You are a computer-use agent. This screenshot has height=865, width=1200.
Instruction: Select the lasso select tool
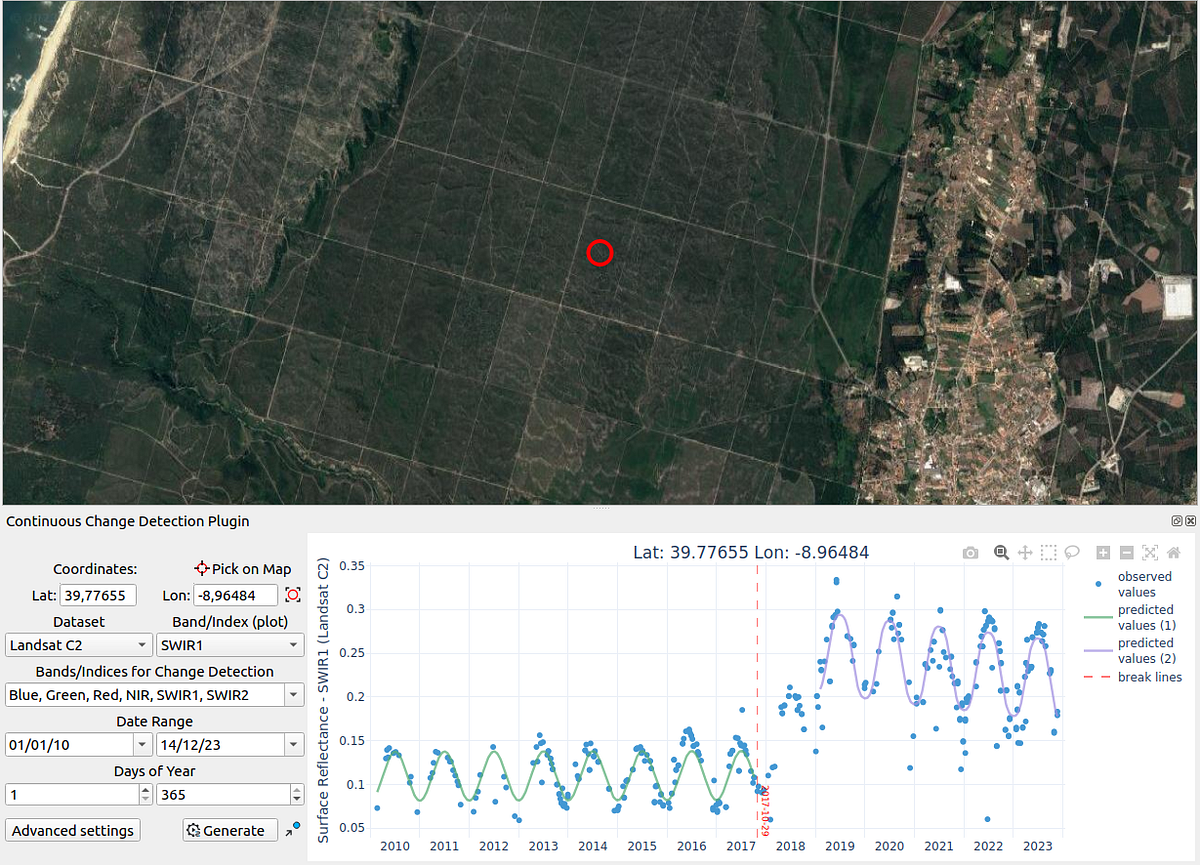pos(1072,552)
